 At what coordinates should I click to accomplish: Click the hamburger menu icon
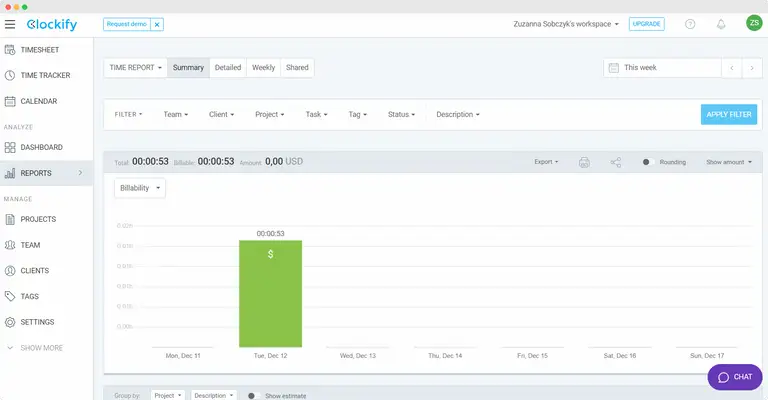click(x=10, y=24)
